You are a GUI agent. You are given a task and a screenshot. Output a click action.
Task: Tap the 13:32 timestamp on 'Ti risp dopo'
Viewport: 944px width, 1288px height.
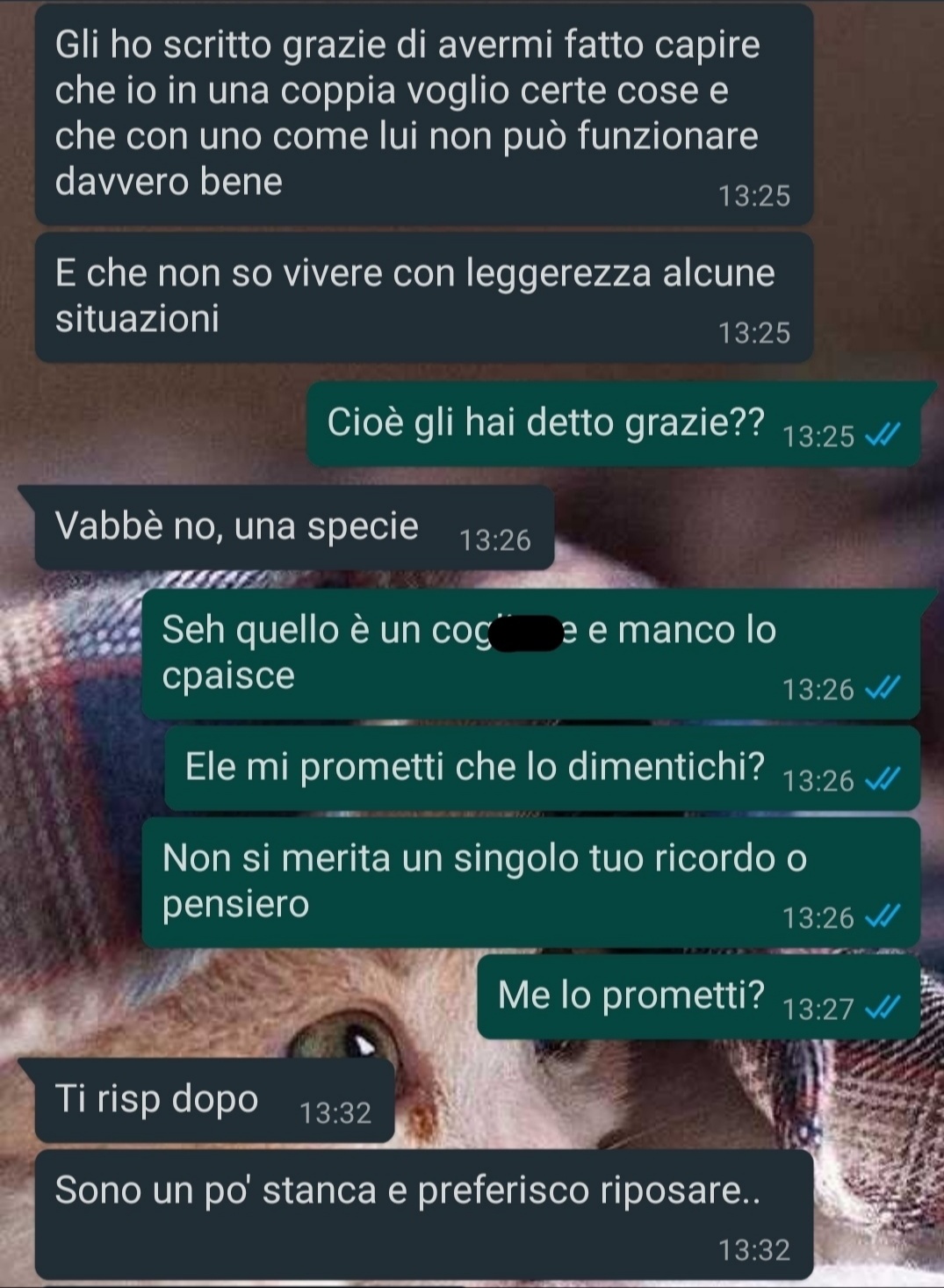(335, 1113)
